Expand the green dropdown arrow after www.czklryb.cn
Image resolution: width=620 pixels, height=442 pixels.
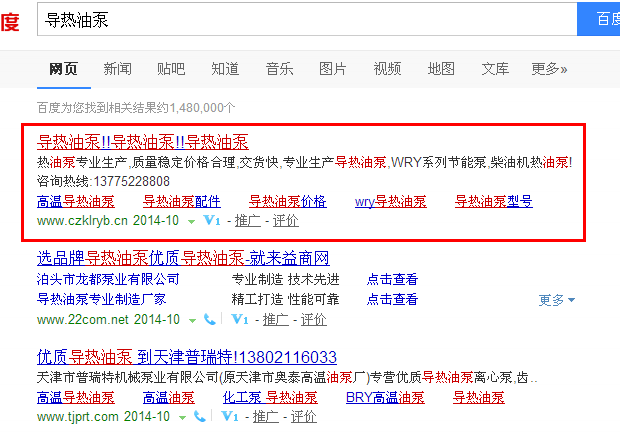pos(191,222)
